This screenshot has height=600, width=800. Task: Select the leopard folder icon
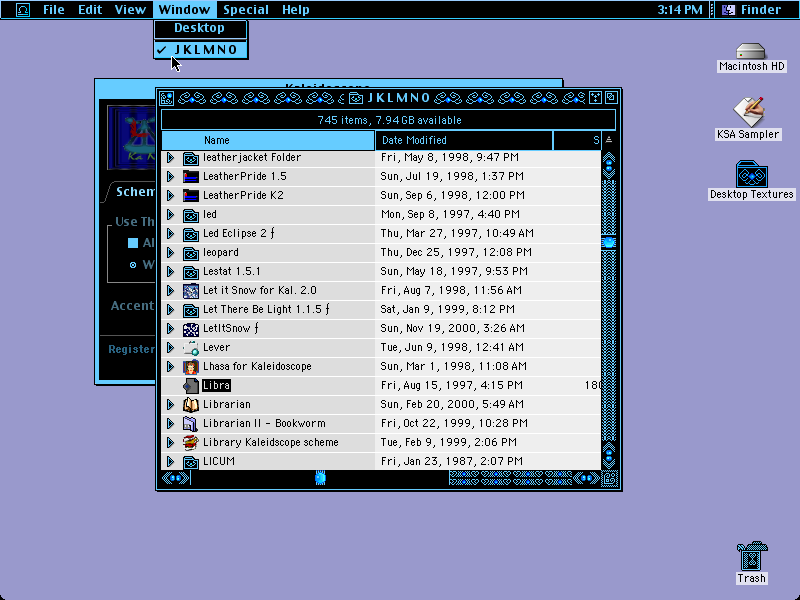pos(190,253)
